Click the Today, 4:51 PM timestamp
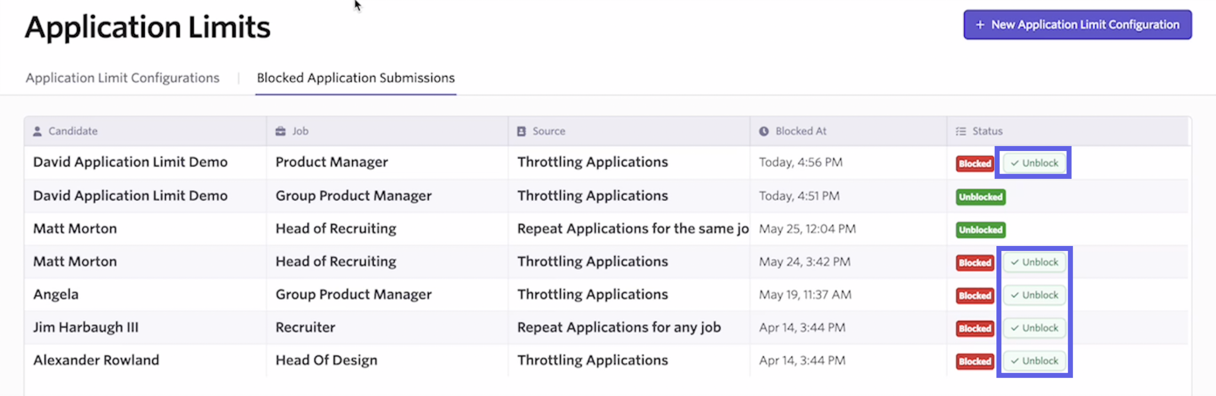The height and width of the screenshot is (396, 1216). pos(799,196)
